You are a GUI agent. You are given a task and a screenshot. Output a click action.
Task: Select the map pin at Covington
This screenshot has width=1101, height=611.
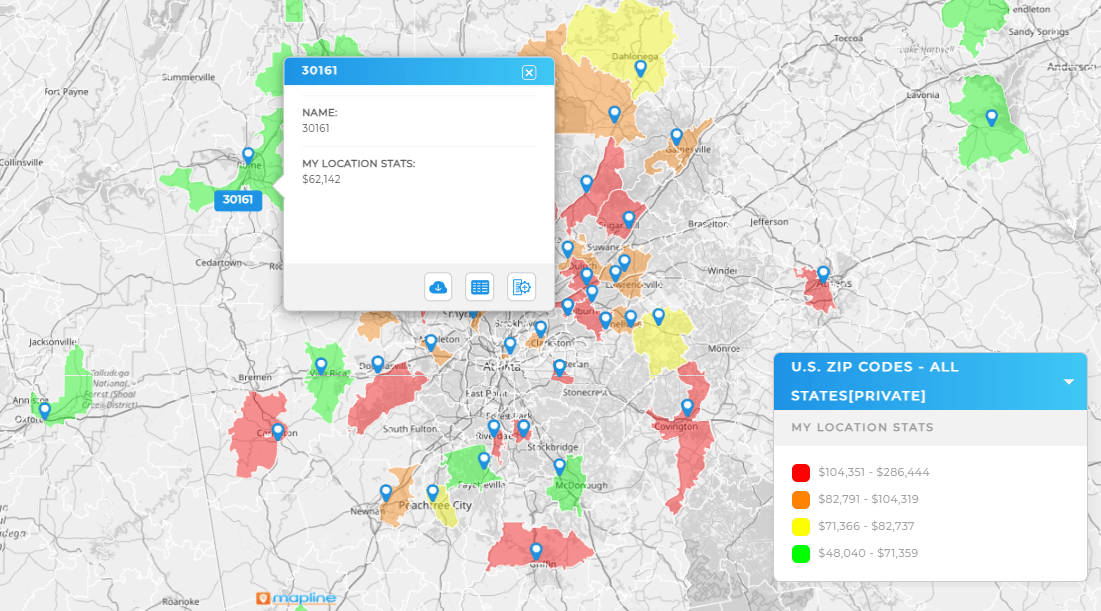(687, 406)
